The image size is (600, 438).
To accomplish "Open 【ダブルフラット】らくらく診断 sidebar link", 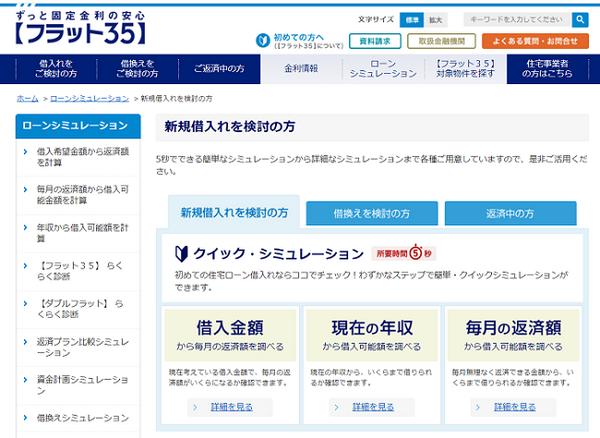I will pos(78,309).
